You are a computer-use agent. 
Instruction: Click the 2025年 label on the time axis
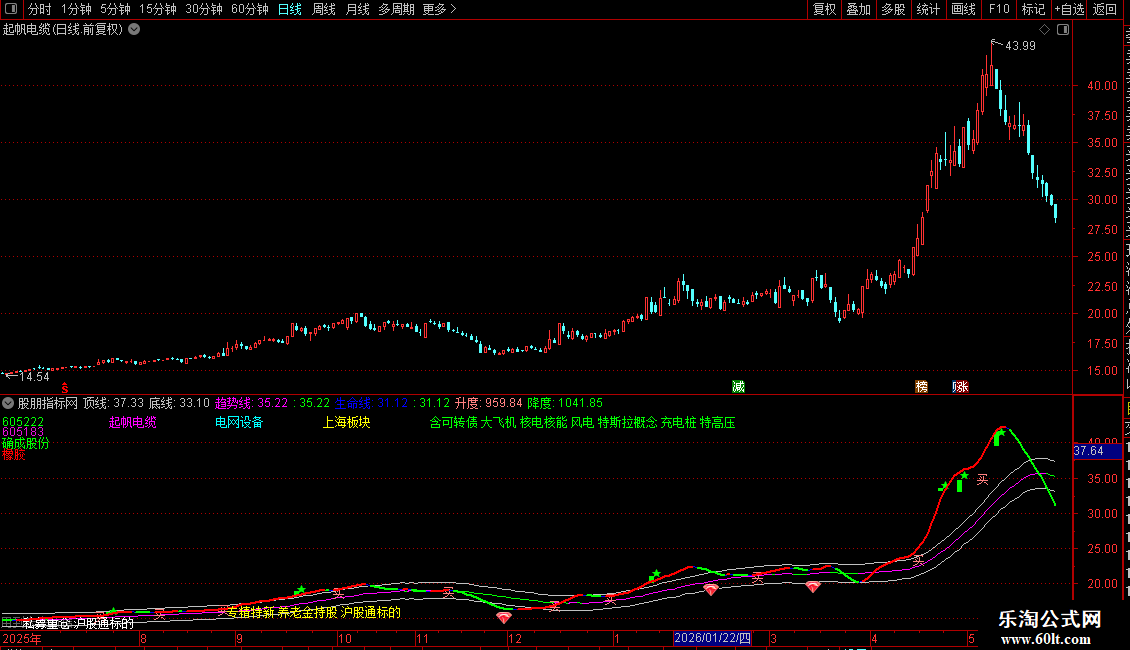point(22,638)
